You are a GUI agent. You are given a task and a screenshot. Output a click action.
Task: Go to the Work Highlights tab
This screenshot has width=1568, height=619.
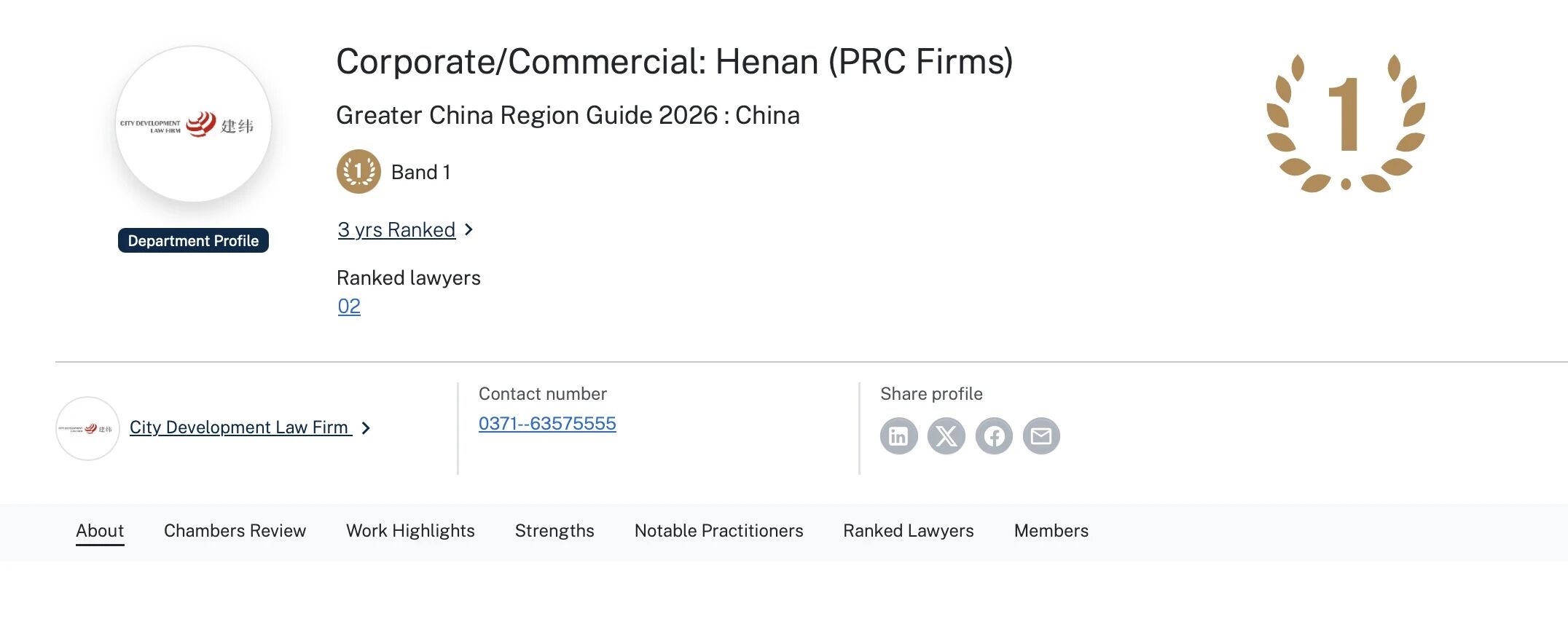[410, 531]
